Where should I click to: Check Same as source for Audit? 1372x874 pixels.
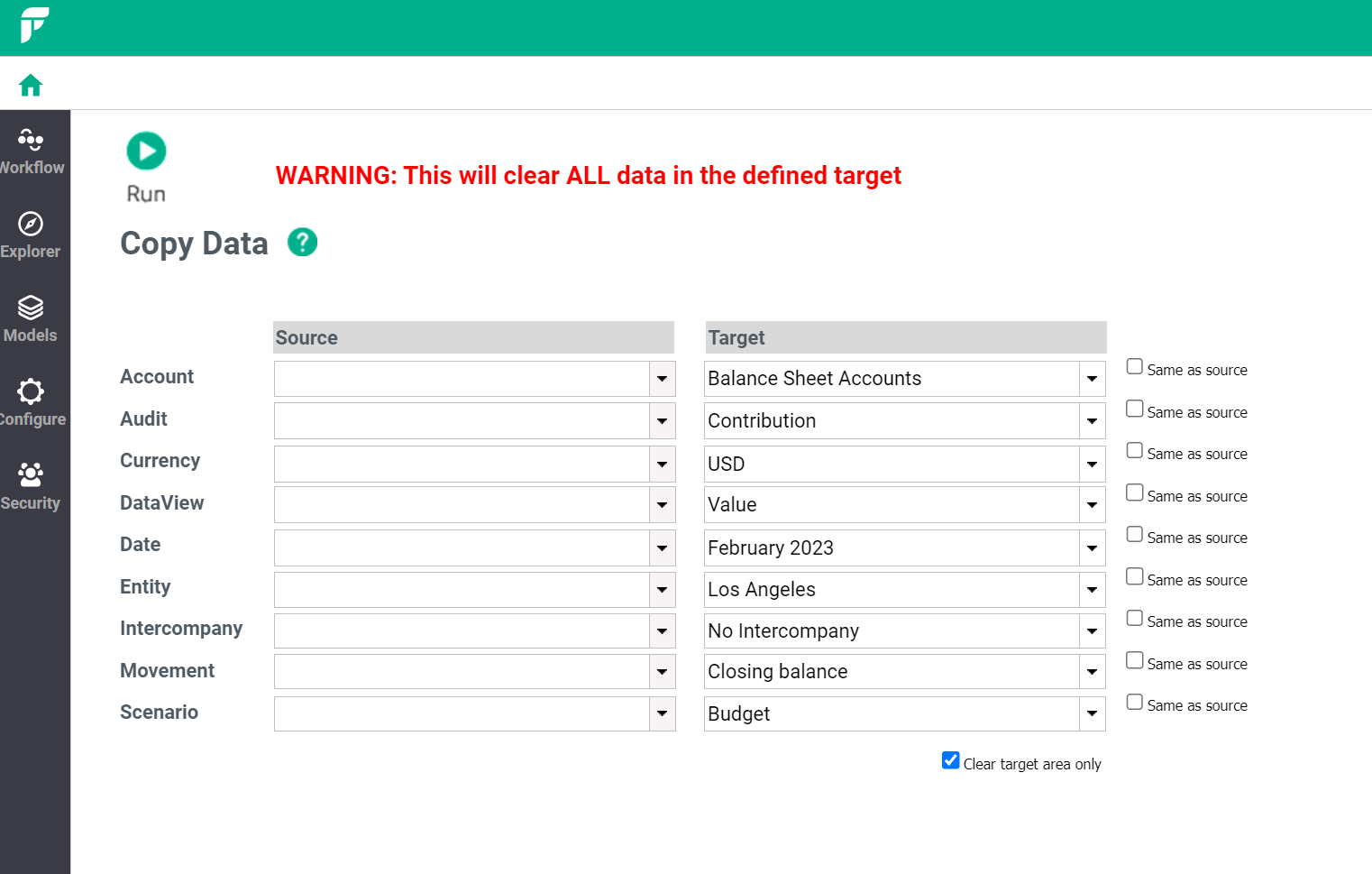tap(1135, 409)
